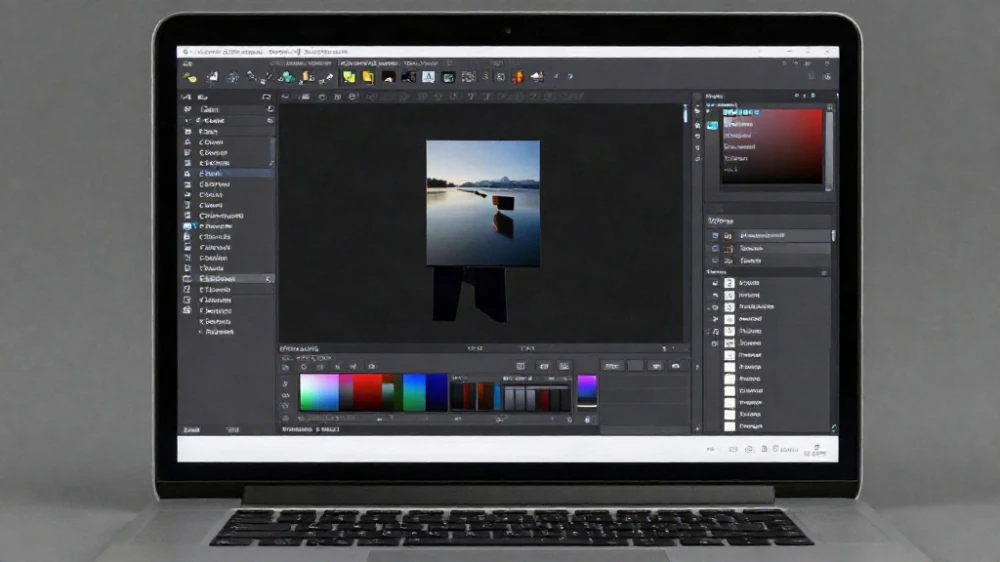Click the white cloud-shaped toolbar icon
This screenshot has width=1000, height=562.
pos(538,77)
